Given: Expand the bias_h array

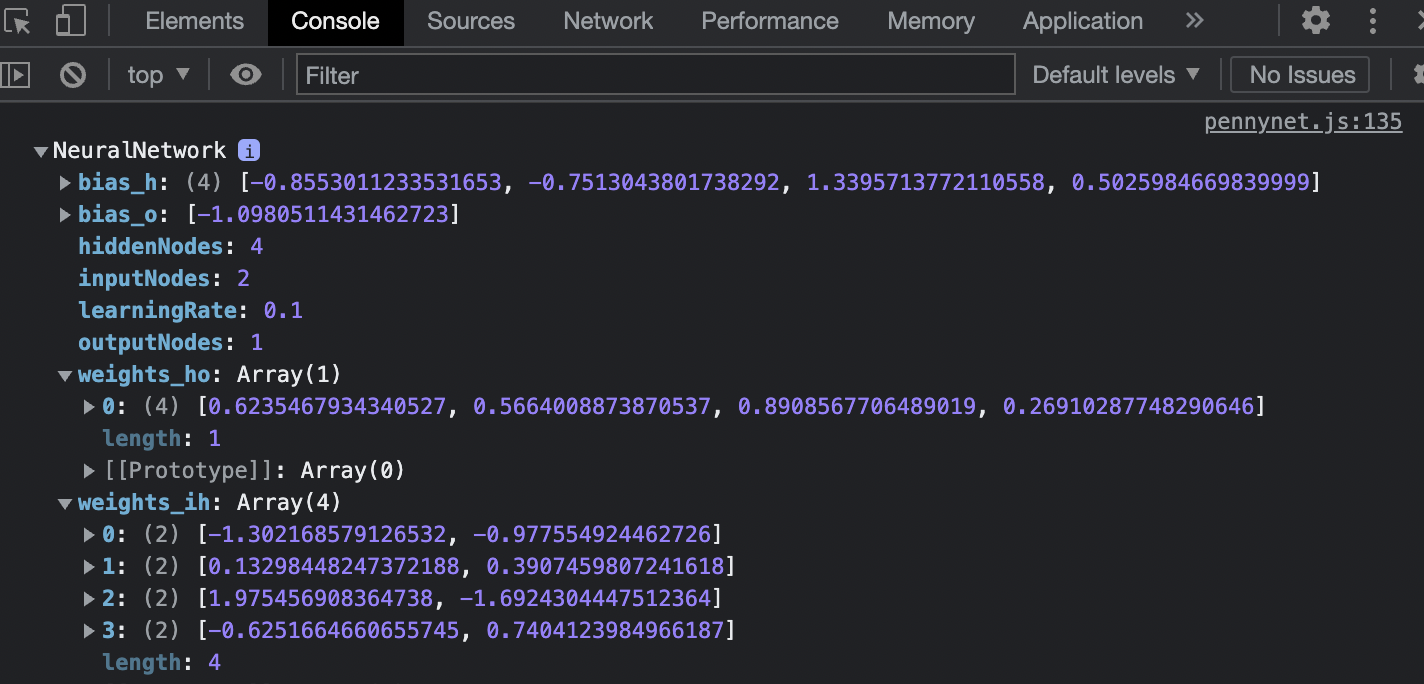Looking at the screenshot, I should coord(66,183).
